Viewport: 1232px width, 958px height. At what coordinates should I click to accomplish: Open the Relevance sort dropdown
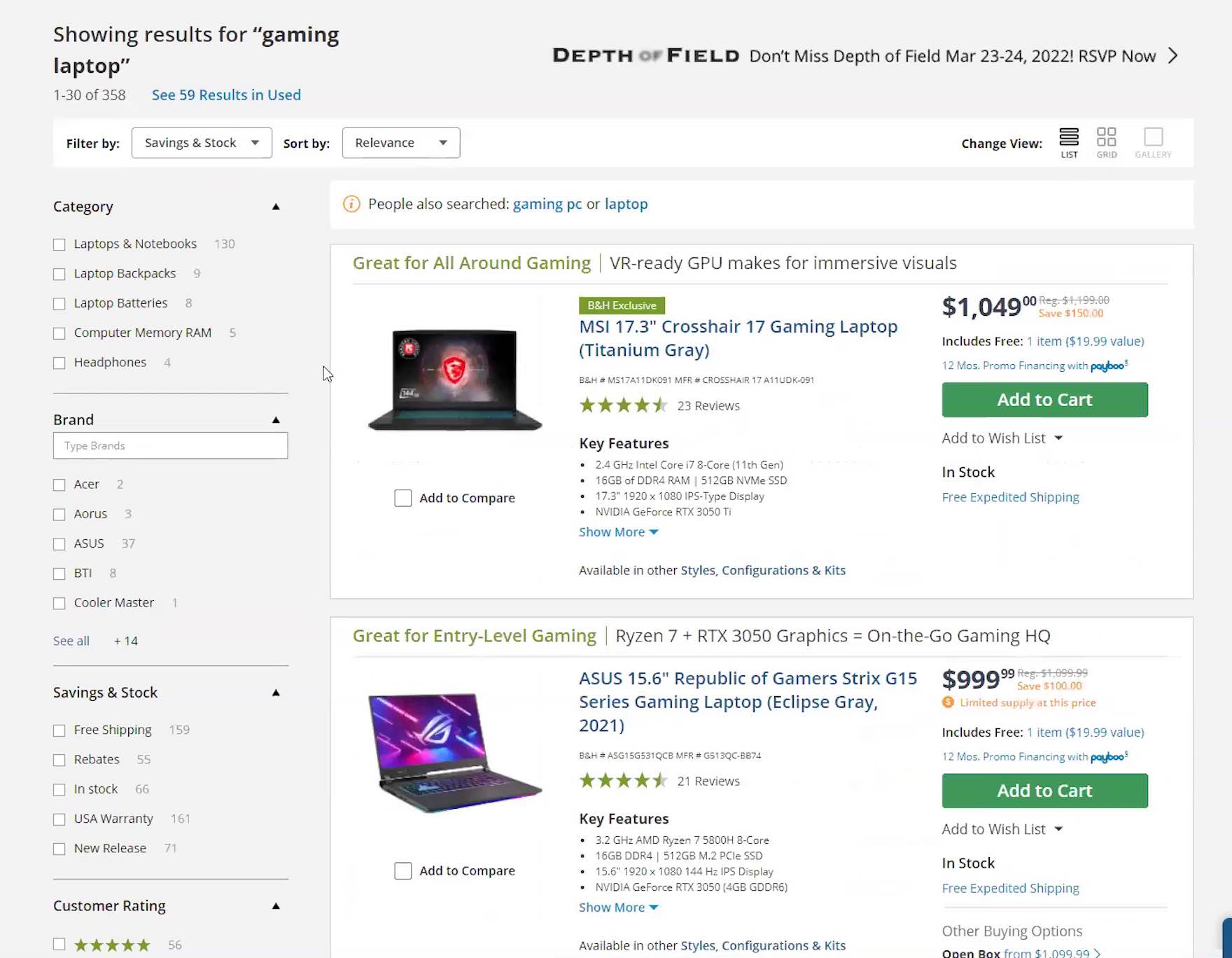point(400,143)
